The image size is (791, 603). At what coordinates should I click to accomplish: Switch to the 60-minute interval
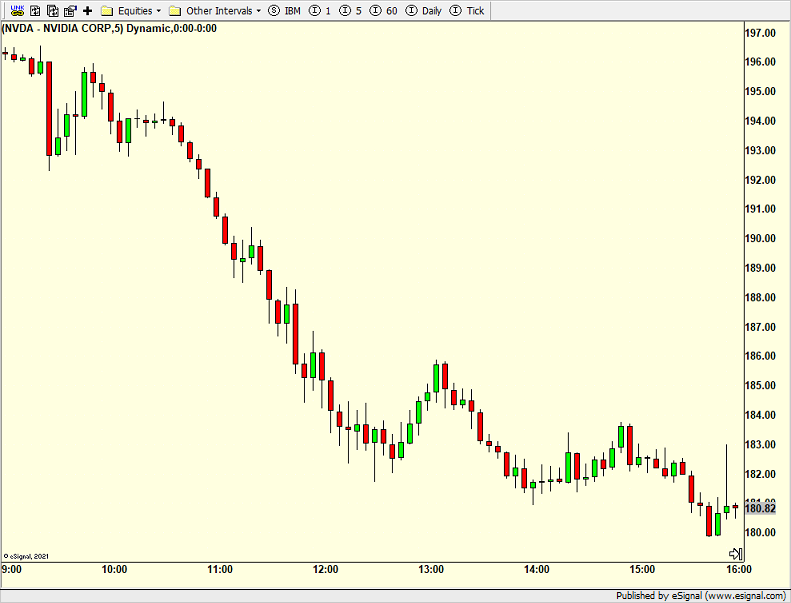click(x=384, y=10)
